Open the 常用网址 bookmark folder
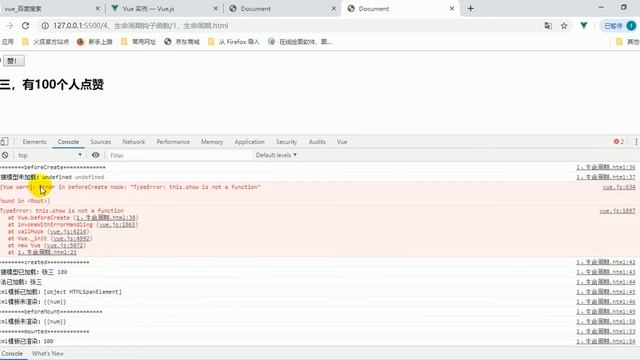640x360 pixels. pos(138,42)
